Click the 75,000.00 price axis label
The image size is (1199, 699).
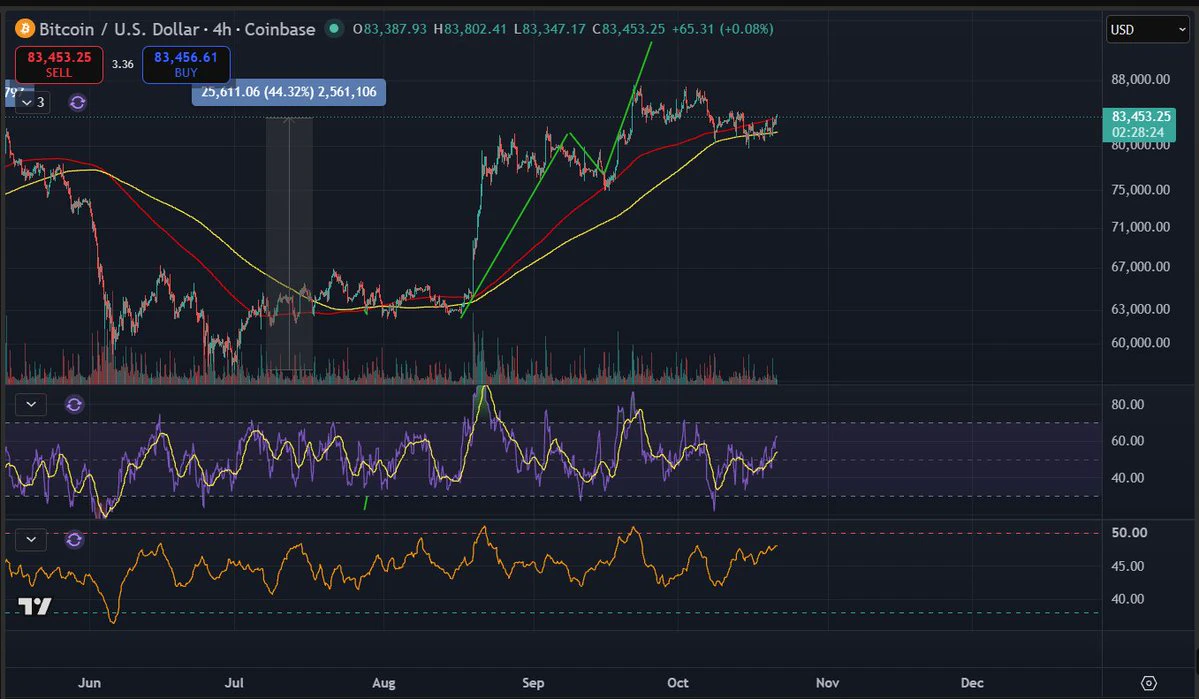pos(1140,190)
